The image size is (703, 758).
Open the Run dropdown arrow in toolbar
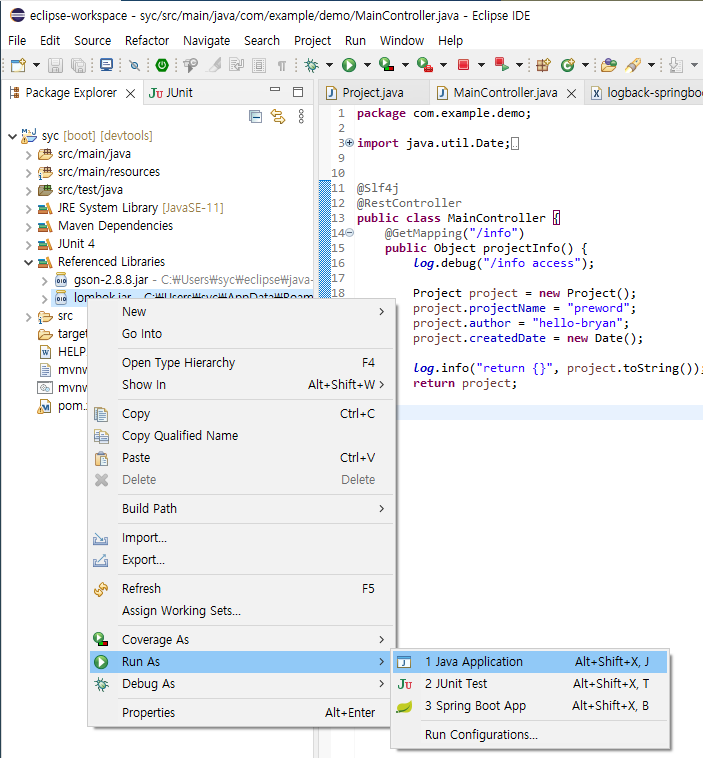(367, 65)
